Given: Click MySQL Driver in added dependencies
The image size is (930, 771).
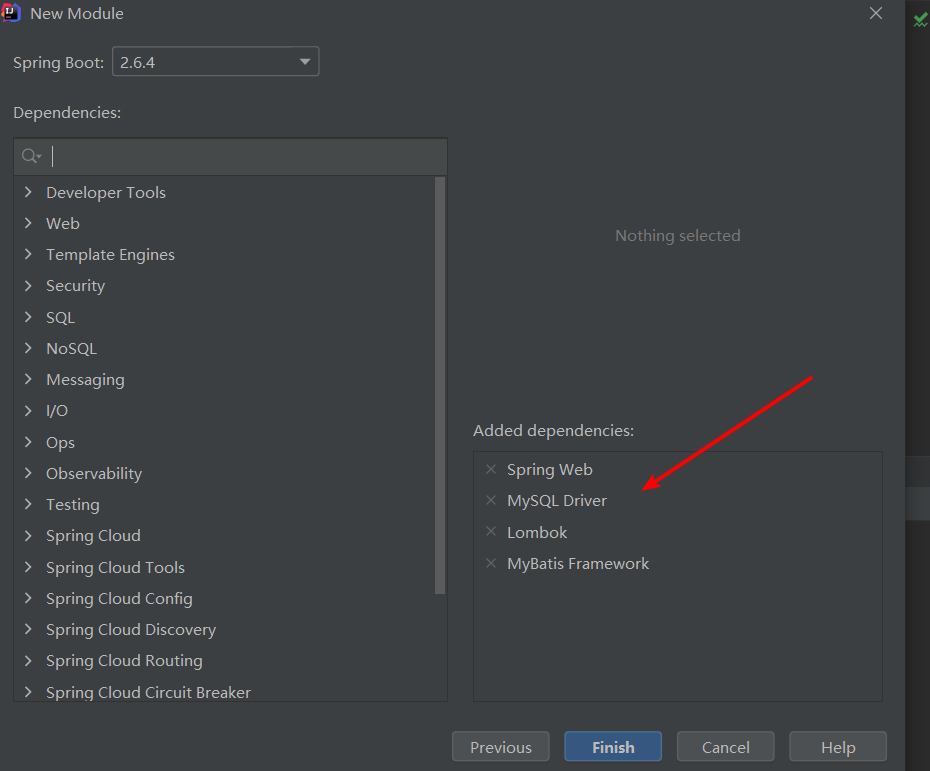Looking at the screenshot, I should (x=557, y=501).
